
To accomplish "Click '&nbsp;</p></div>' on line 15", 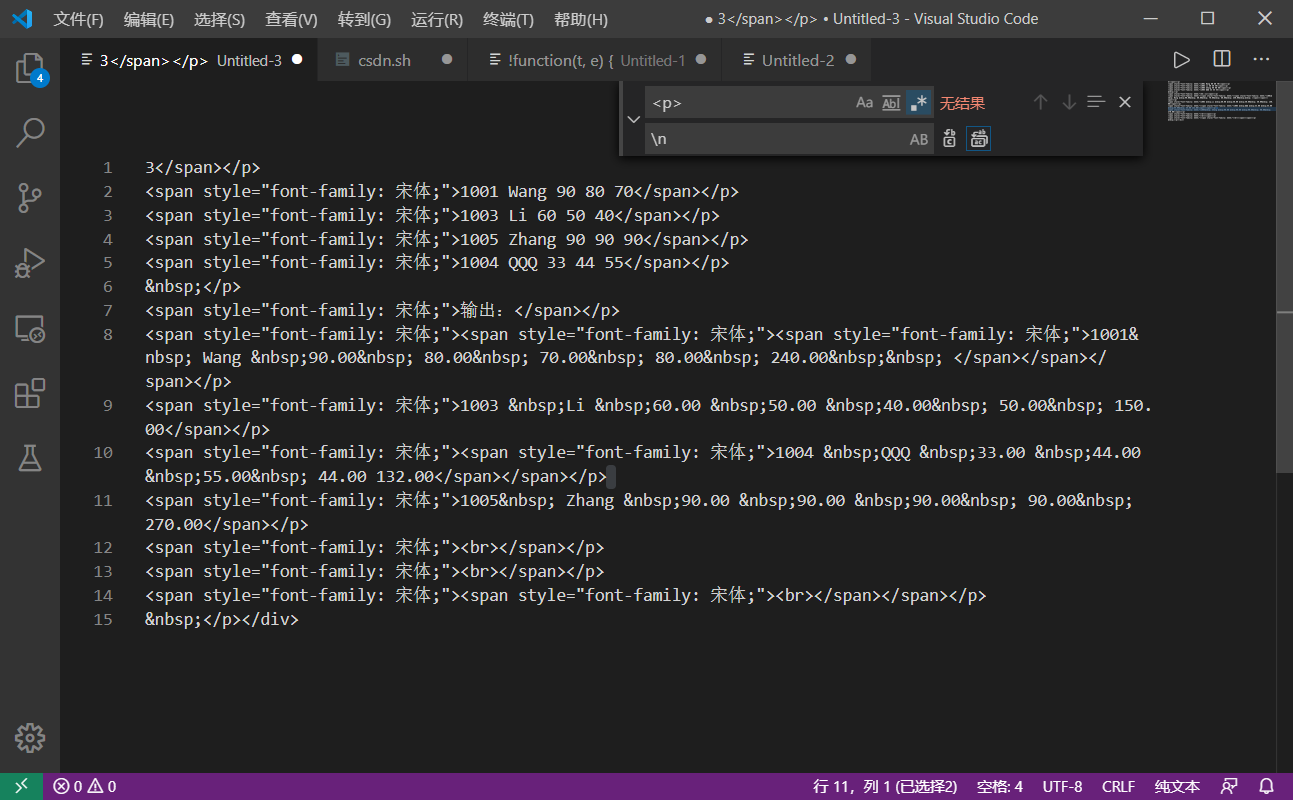I will (222, 619).
